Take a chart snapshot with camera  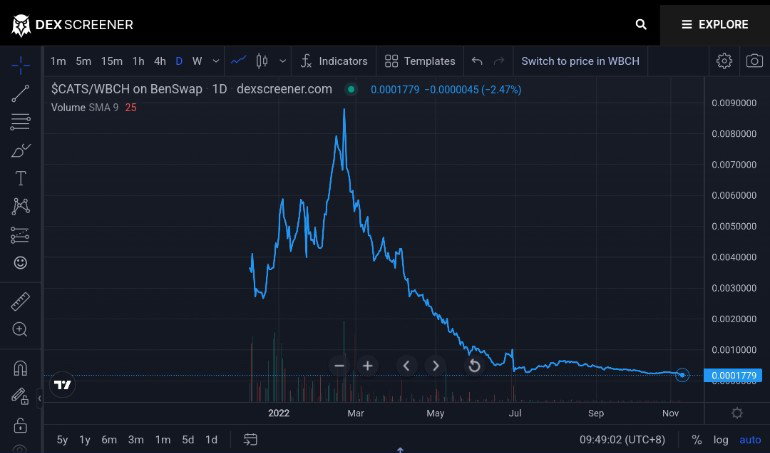point(754,61)
